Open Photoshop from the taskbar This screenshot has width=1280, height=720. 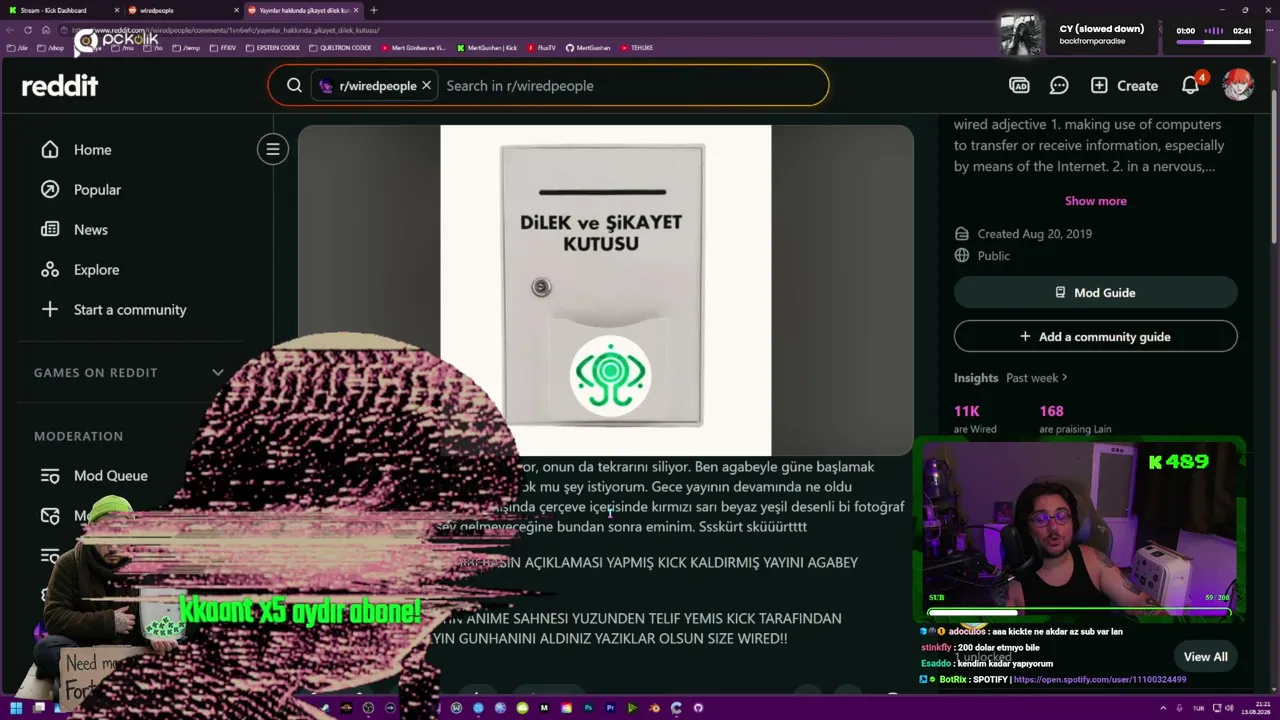(588, 708)
